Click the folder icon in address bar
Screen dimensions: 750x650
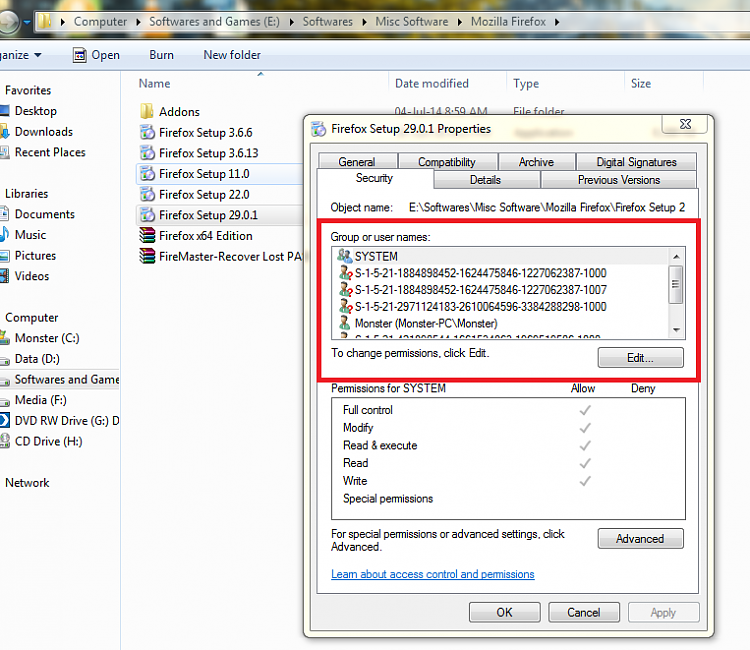(44, 22)
